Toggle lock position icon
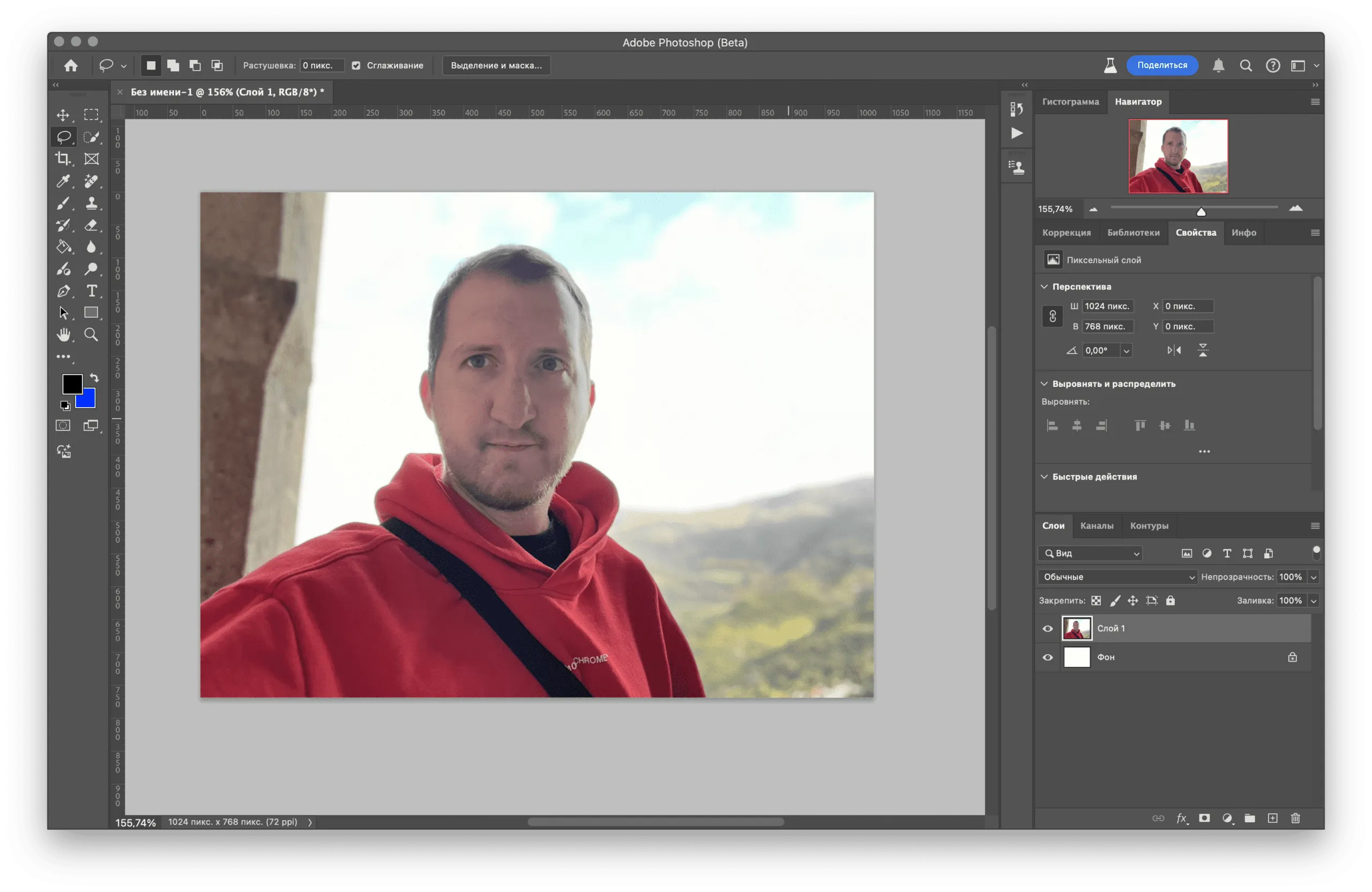The image size is (1372, 892). [1133, 601]
